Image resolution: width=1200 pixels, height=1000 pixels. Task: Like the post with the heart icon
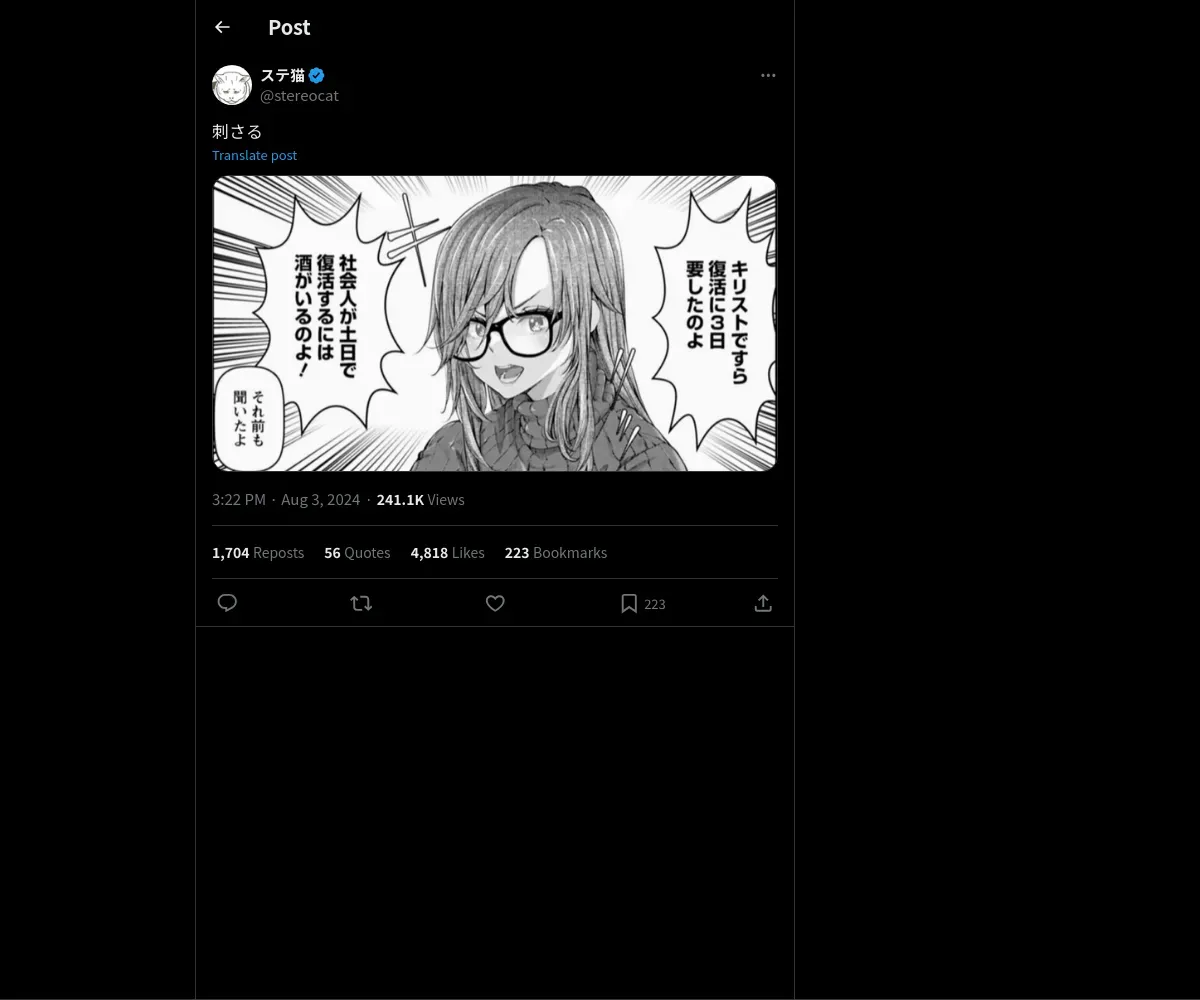click(495, 603)
